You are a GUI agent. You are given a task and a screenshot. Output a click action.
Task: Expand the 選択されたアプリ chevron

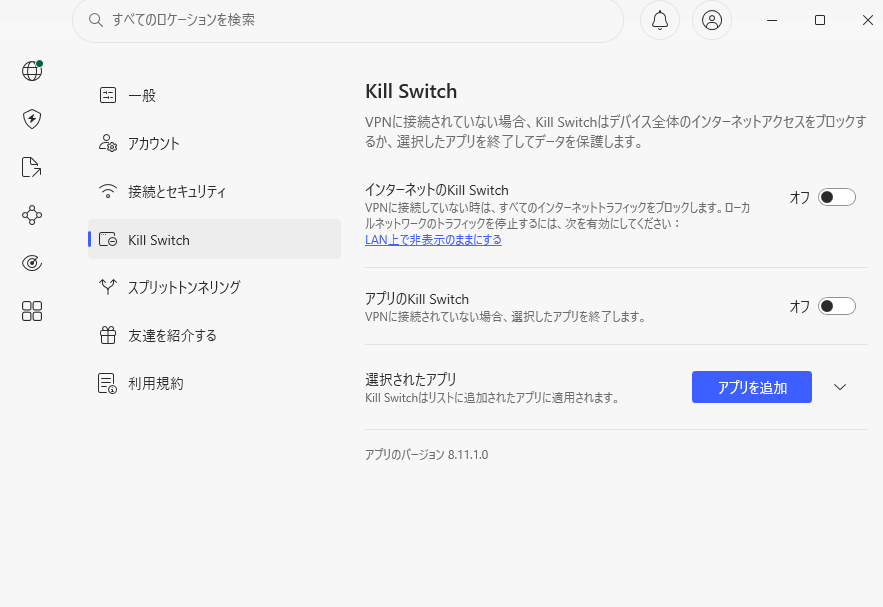pyautogui.click(x=840, y=387)
